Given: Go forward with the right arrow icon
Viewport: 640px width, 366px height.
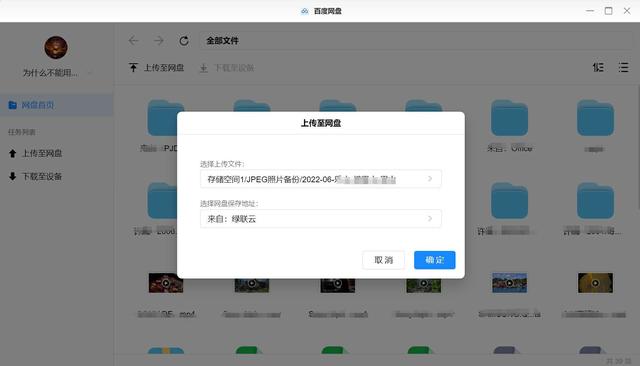Looking at the screenshot, I should click(x=159, y=40).
